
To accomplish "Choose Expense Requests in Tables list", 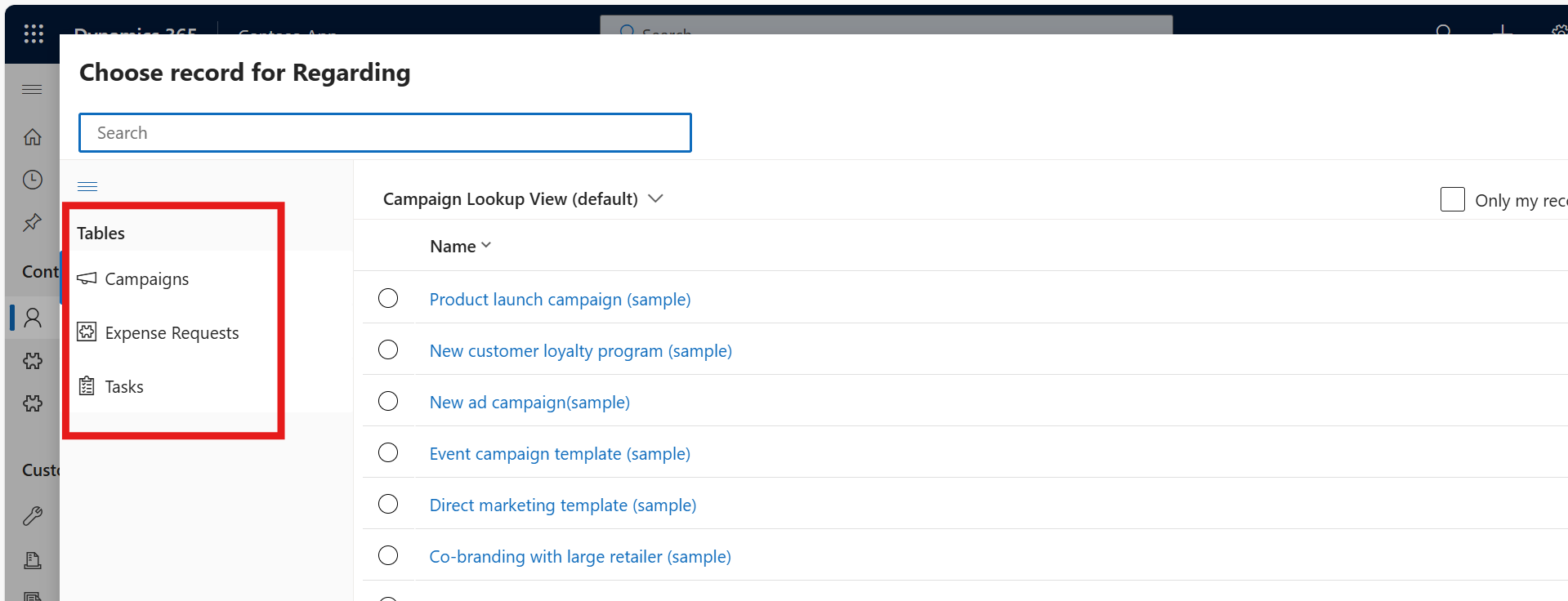I will point(172,333).
